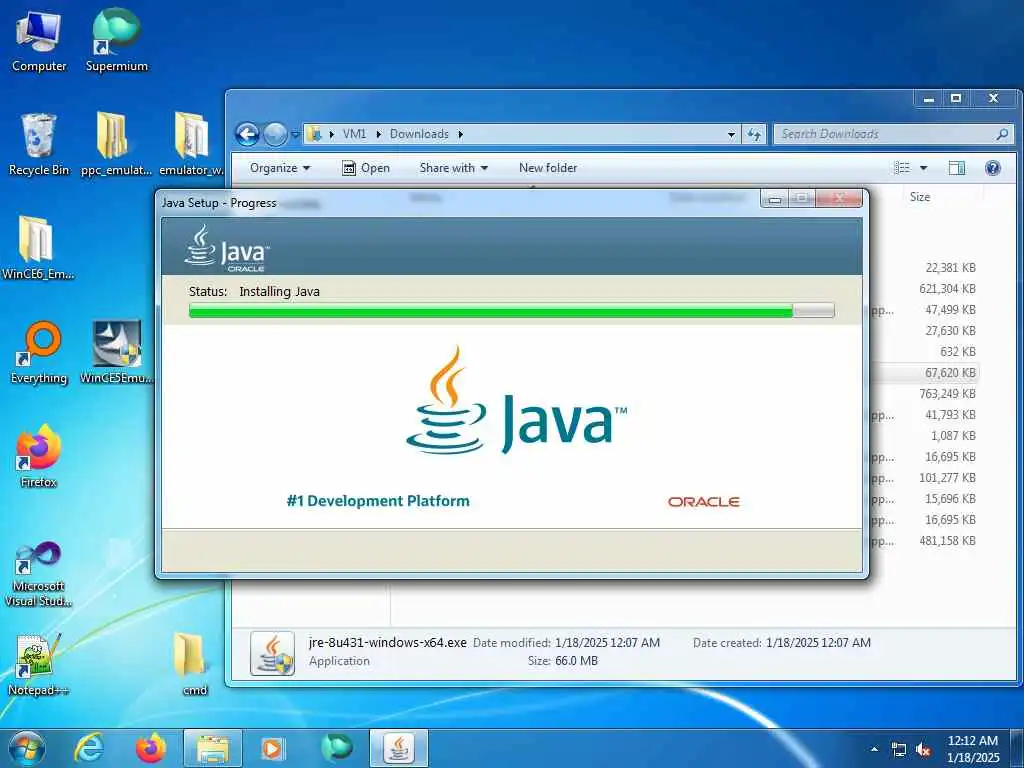
Task: Expand the arrow after Downloads breadcrumb
Action: (460, 134)
